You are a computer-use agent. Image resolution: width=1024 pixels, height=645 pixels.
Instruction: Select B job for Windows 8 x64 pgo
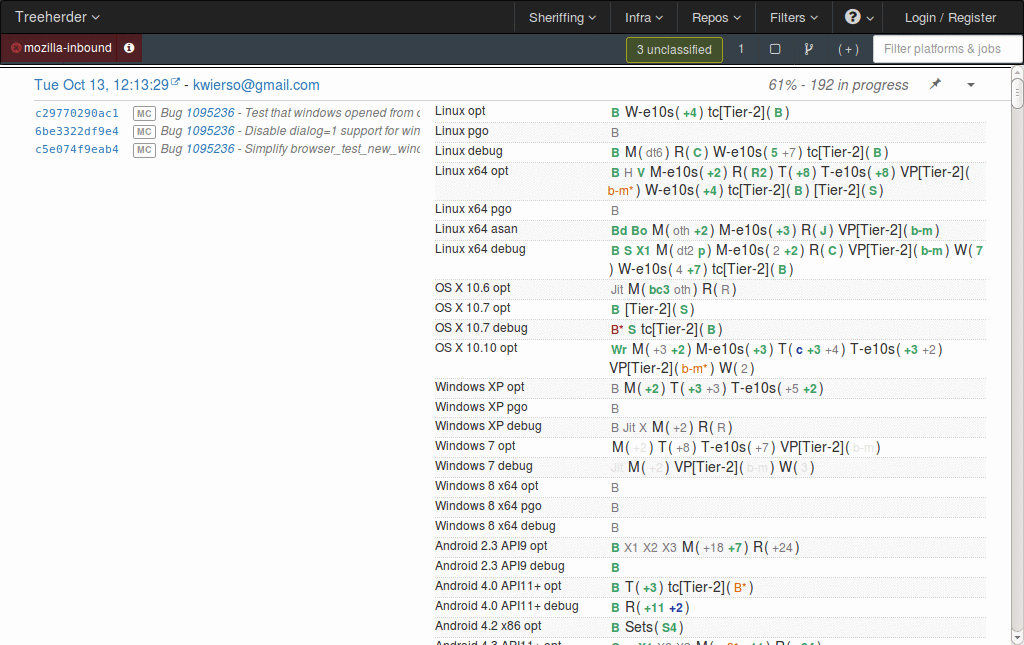click(615, 508)
